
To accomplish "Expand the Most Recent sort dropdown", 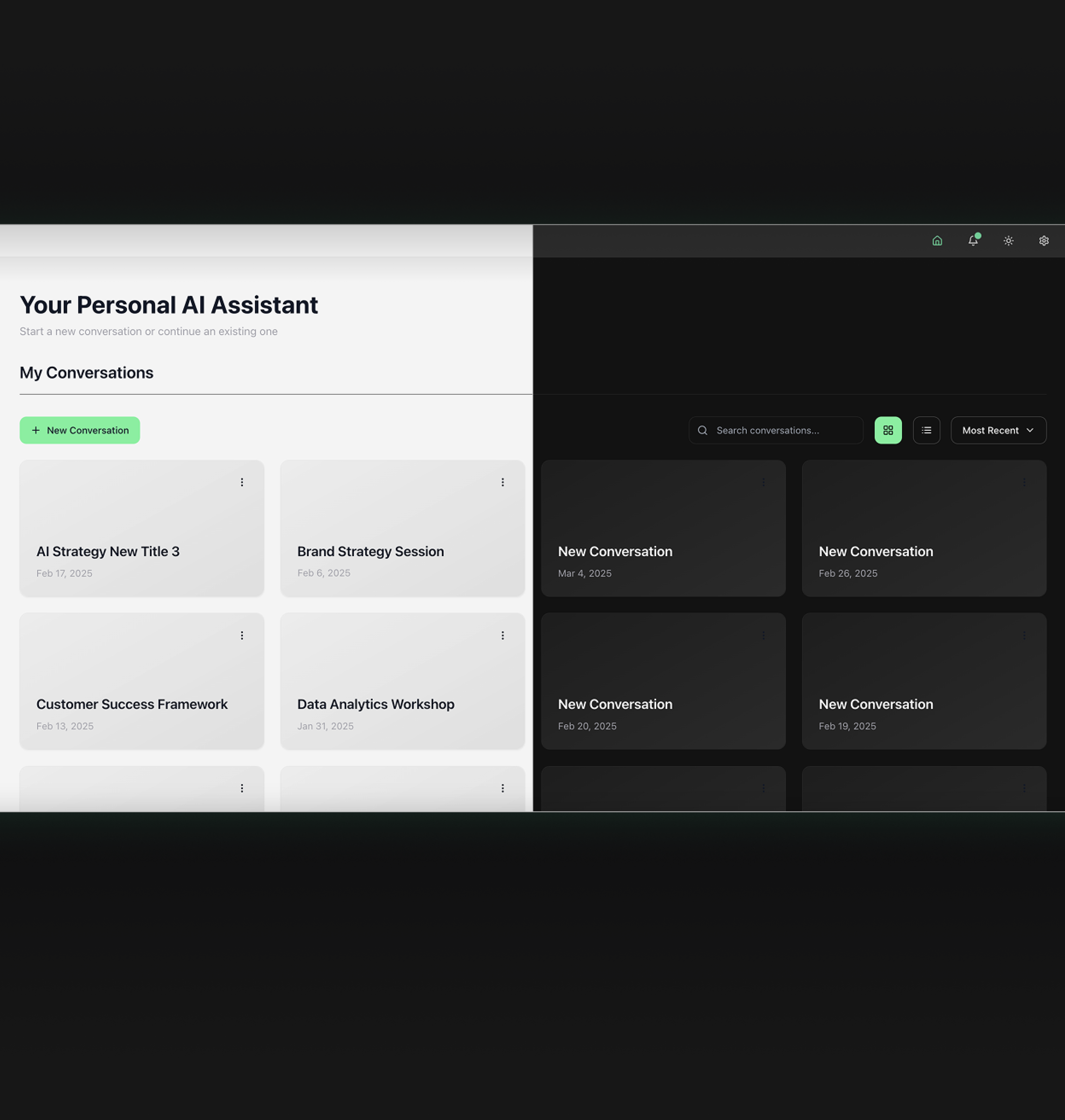I will 998,430.
